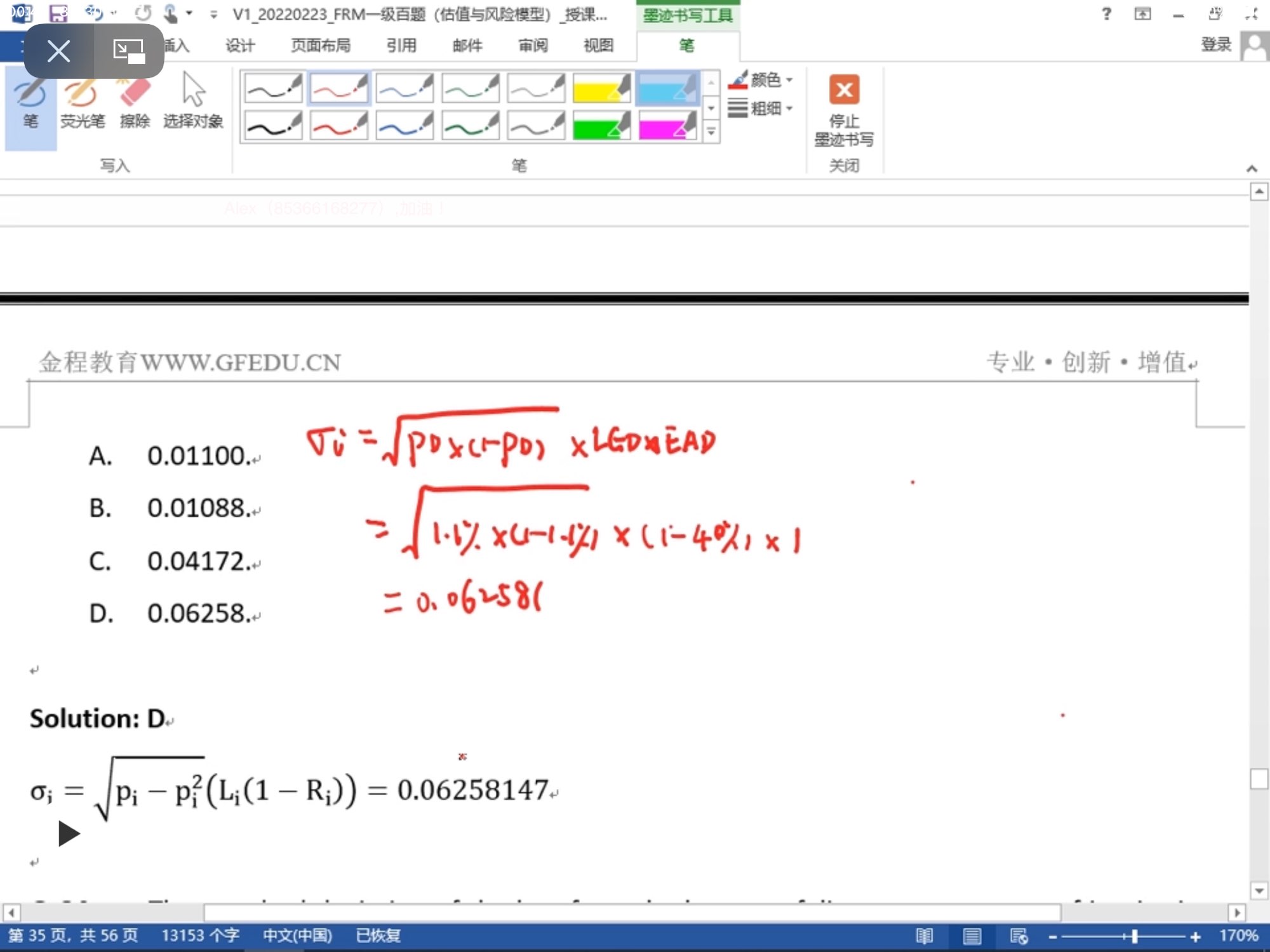
Task: Click the save icon in title bar
Action: coord(58,13)
